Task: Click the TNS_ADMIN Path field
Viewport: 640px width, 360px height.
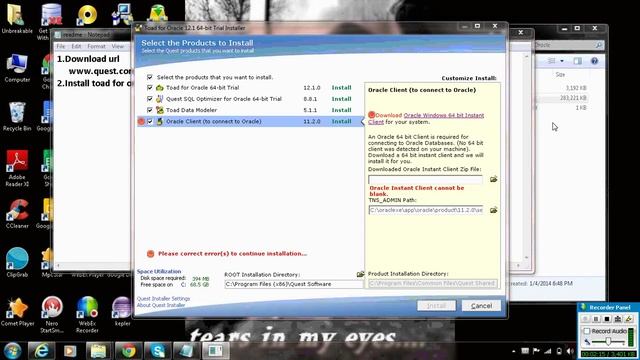Action: point(426,210)
